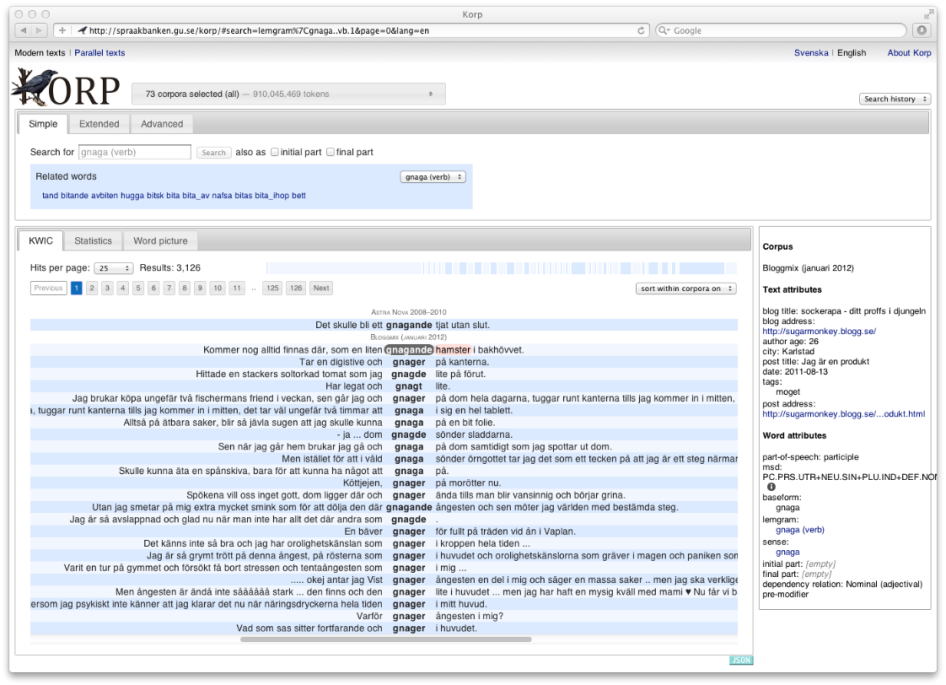Click the Search for input field
946x685 pixels.
coord(135,152)
